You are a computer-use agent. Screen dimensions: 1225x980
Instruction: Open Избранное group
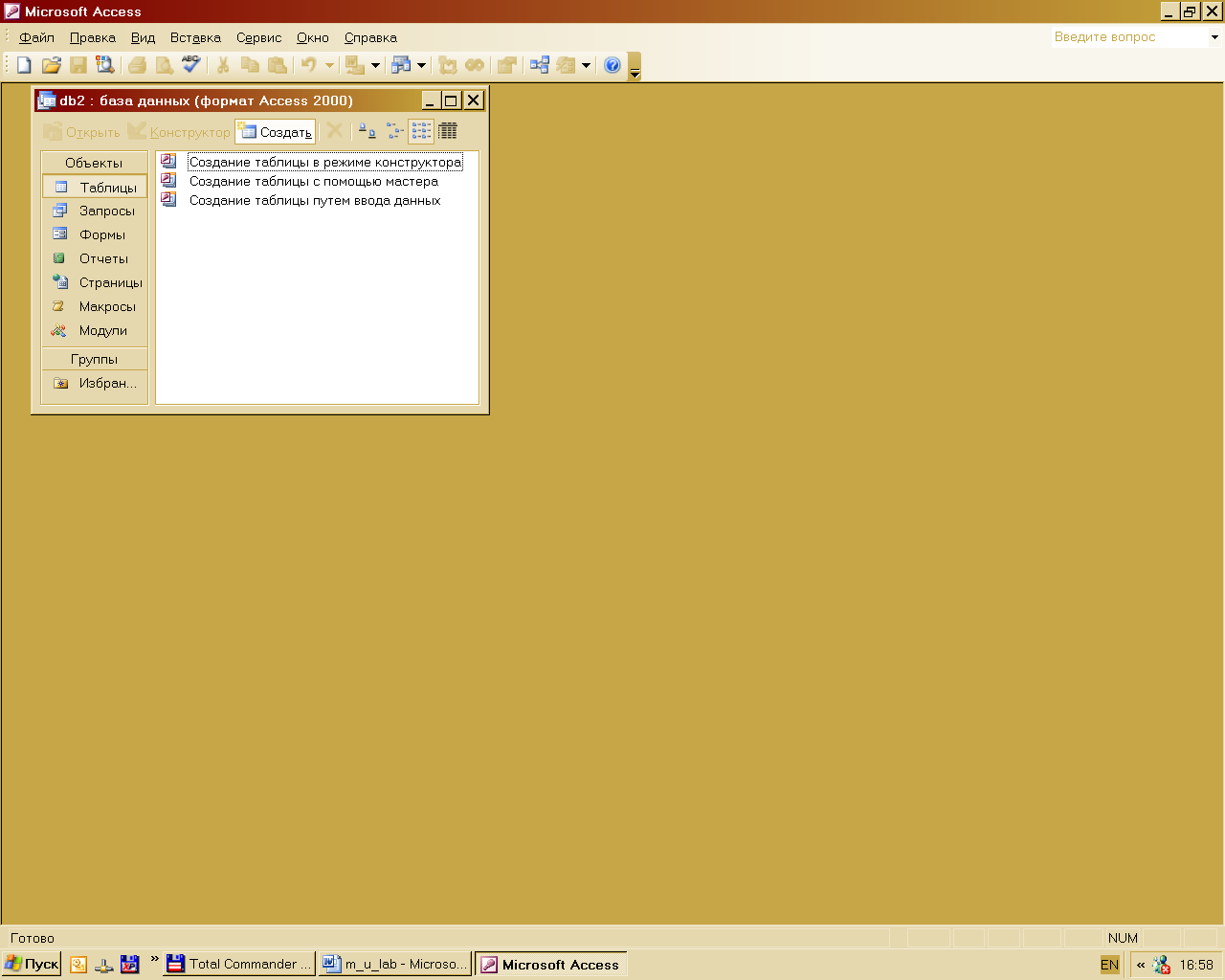coord(95,383)
